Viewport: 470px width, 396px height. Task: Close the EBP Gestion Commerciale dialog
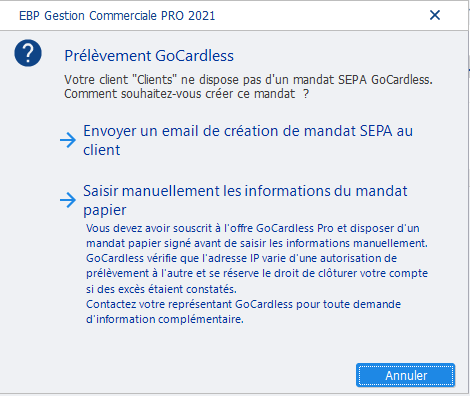(435, 15)
